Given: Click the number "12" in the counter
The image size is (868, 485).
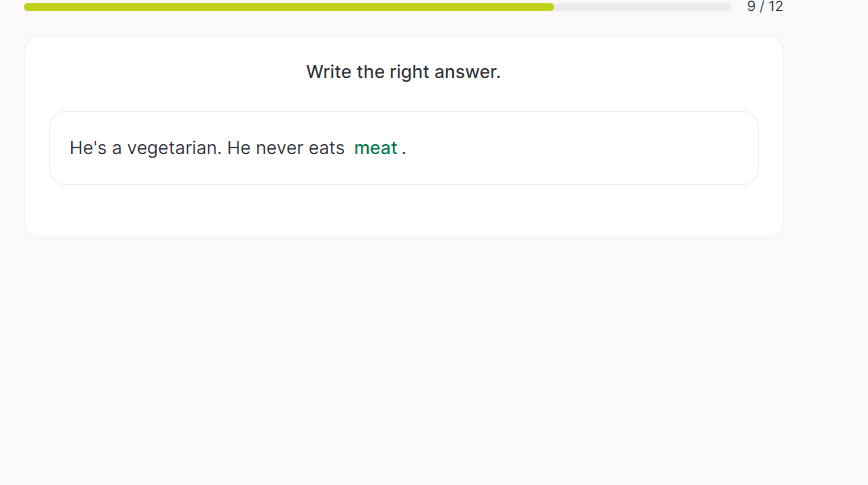Looking at the screenshot, I should [x=775, y=6].
